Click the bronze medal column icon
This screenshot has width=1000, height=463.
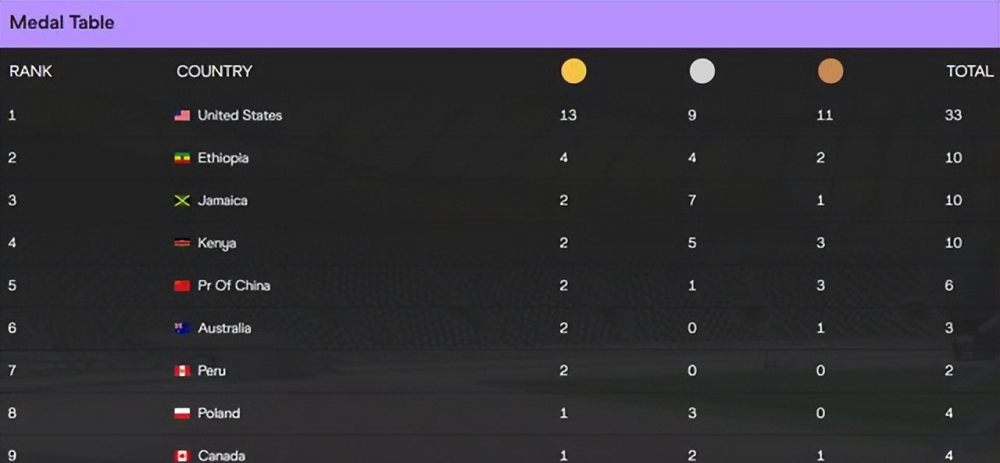(830, 71)
